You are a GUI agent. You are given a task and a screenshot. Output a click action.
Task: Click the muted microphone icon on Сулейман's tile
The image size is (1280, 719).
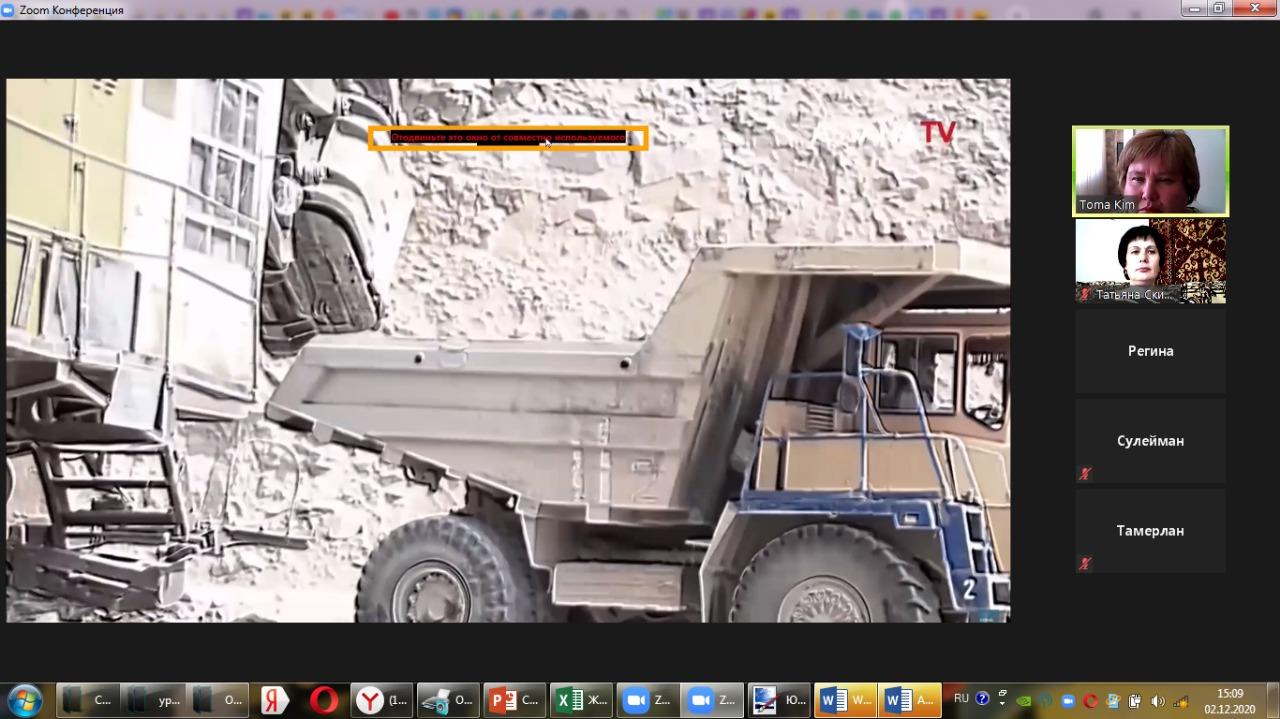[1085, 474]
